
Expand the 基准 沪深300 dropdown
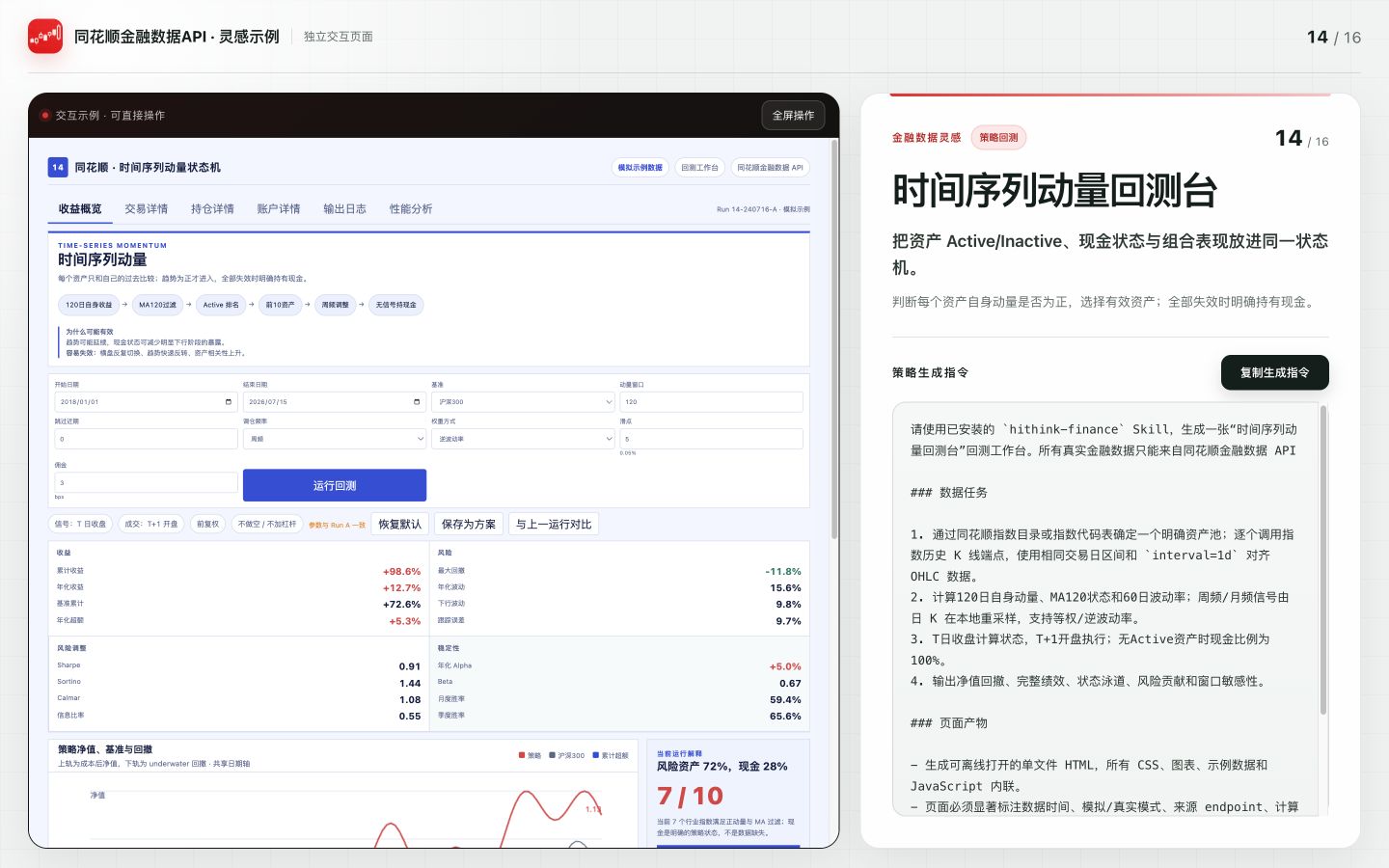(x=523, y=402)
